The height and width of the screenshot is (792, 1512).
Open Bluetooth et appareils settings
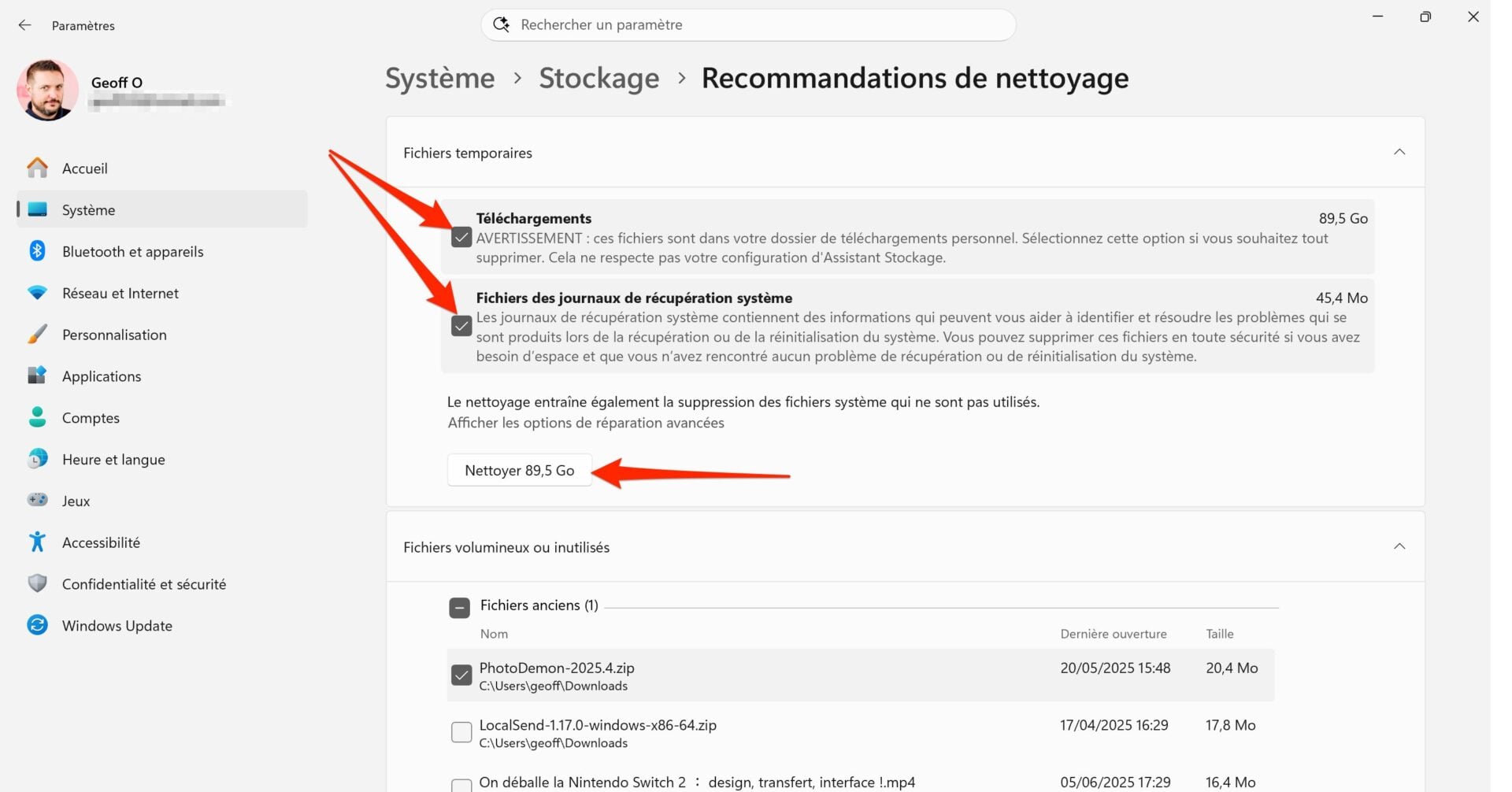tap(37, 250)
